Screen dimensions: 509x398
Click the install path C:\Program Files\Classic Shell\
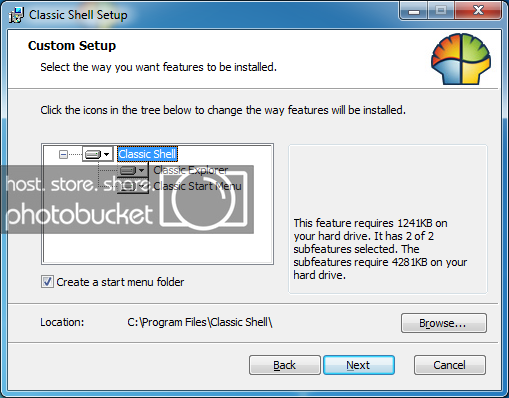point(200,322)
